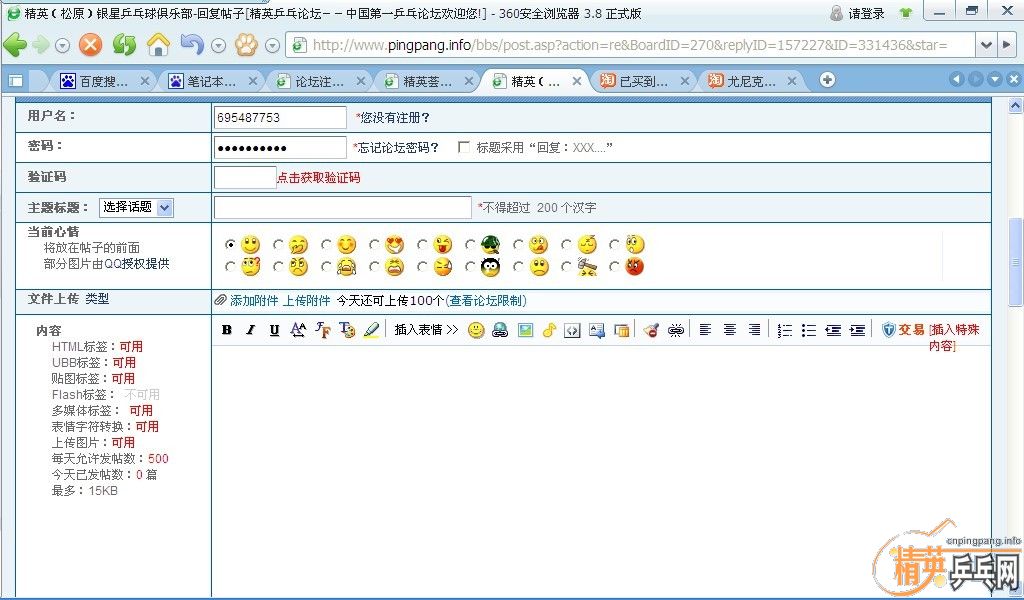This screenshot has height=600, width=1024.
Task: Expand the address bar URL history dropdown
Action: click(985, 45)
